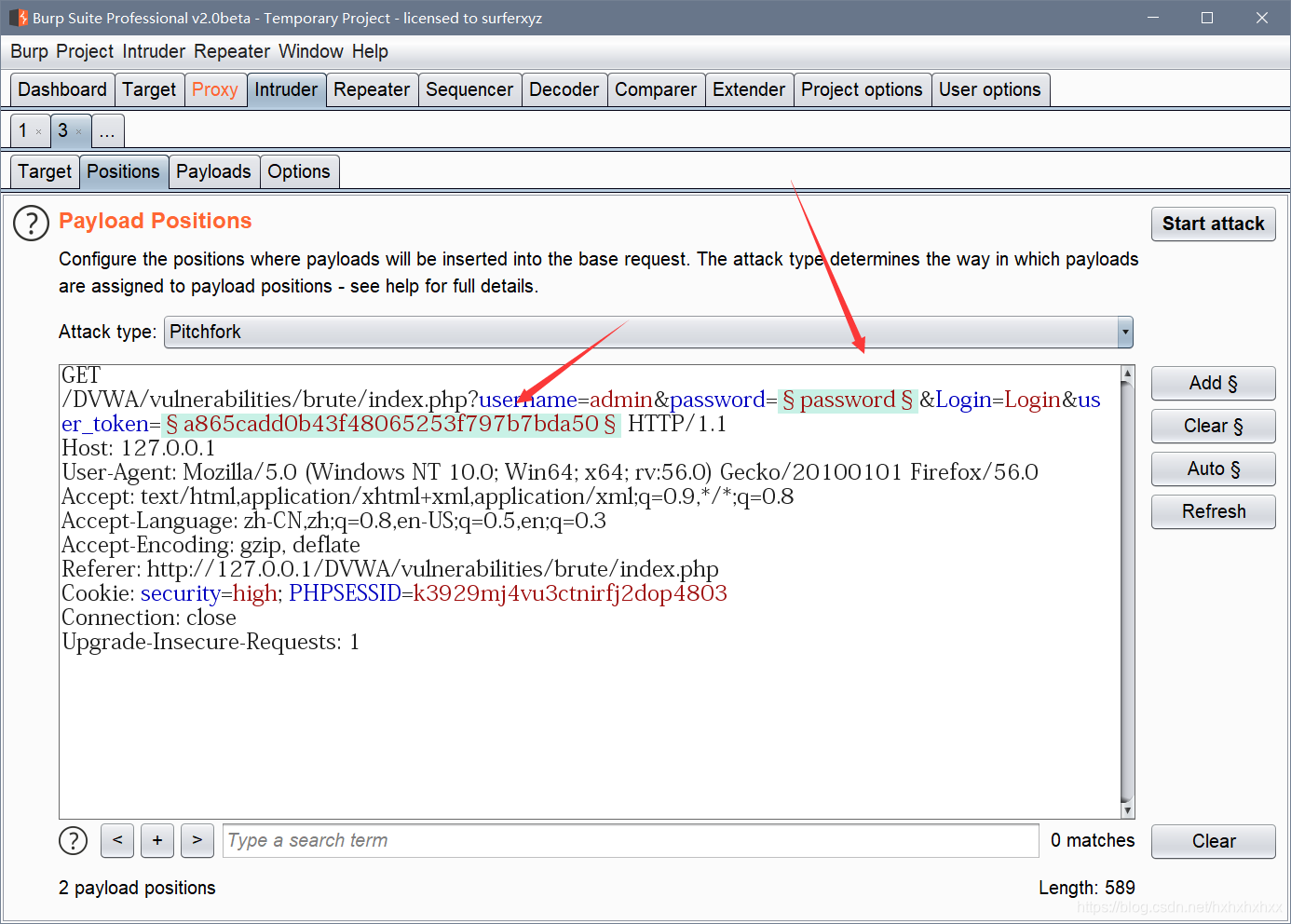Open the Intruder Target sub-tab
1291x924 pixels.
tap(45, 171)
